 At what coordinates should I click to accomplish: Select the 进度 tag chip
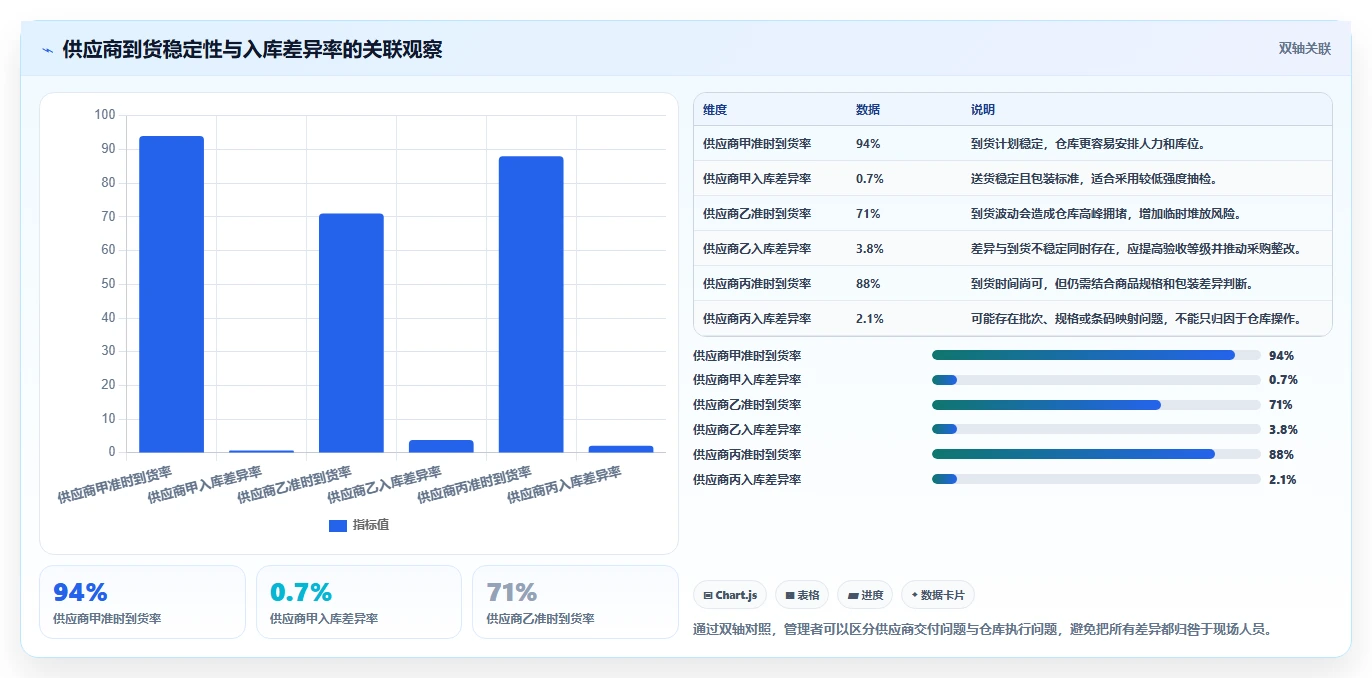pyautogui.click(x=865, y=595)
